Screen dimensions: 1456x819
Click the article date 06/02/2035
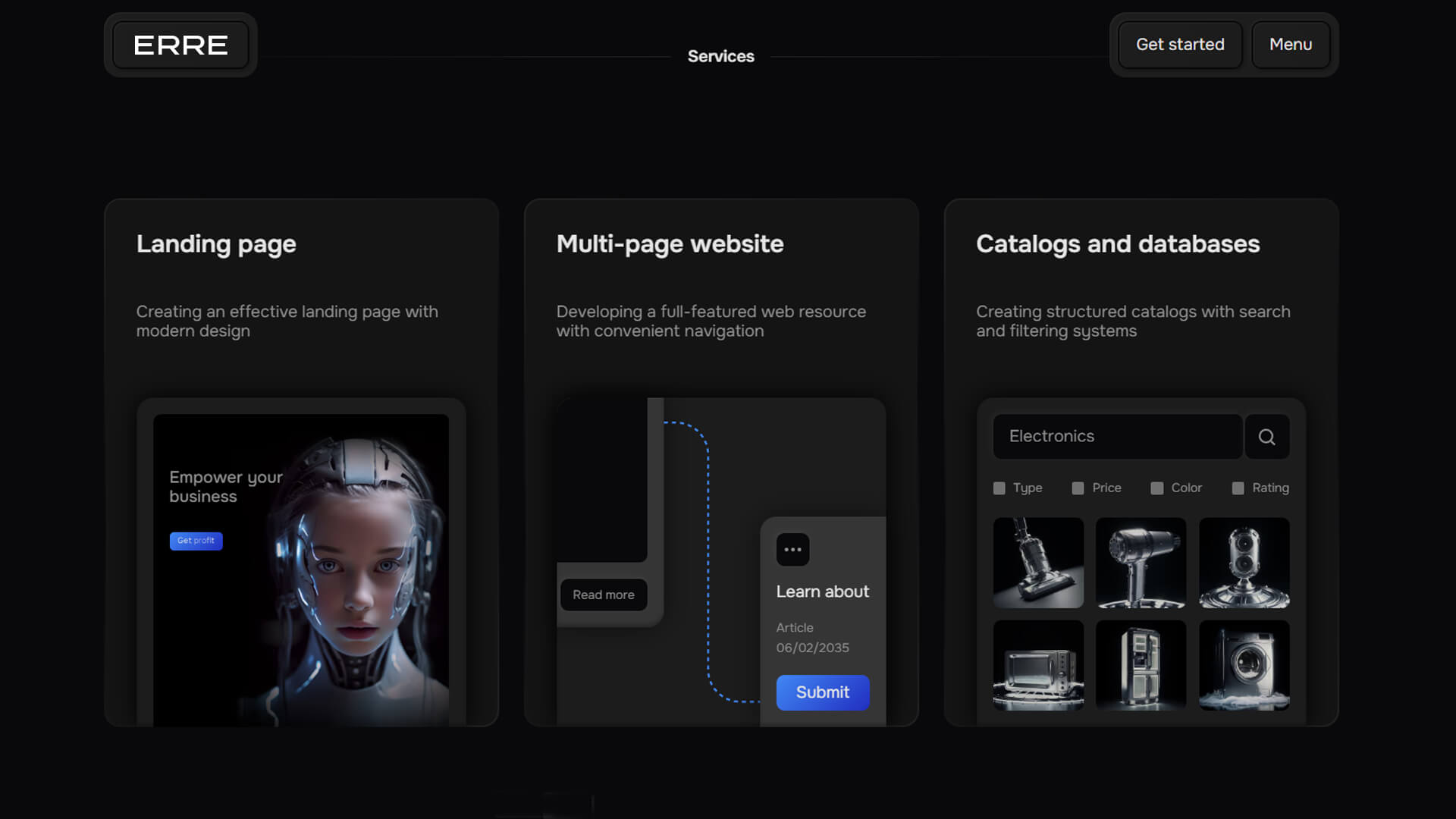[x=812, y=648]
